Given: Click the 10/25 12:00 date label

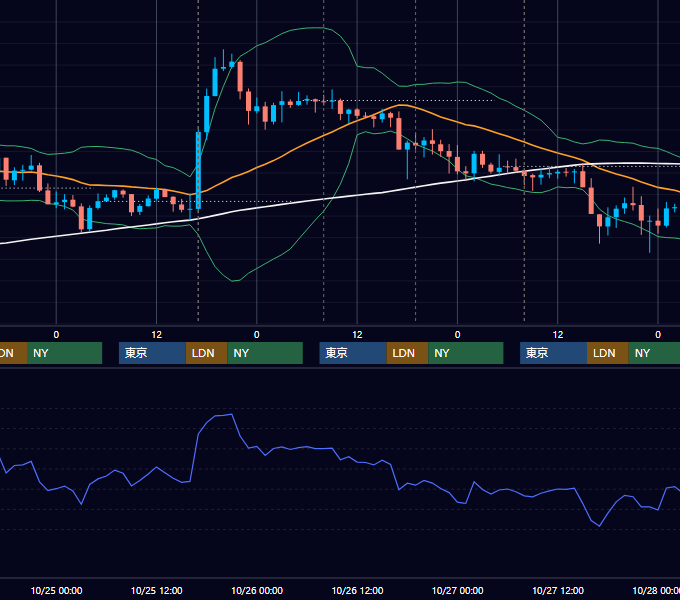Looking at the screenshot, I should 157,590.
